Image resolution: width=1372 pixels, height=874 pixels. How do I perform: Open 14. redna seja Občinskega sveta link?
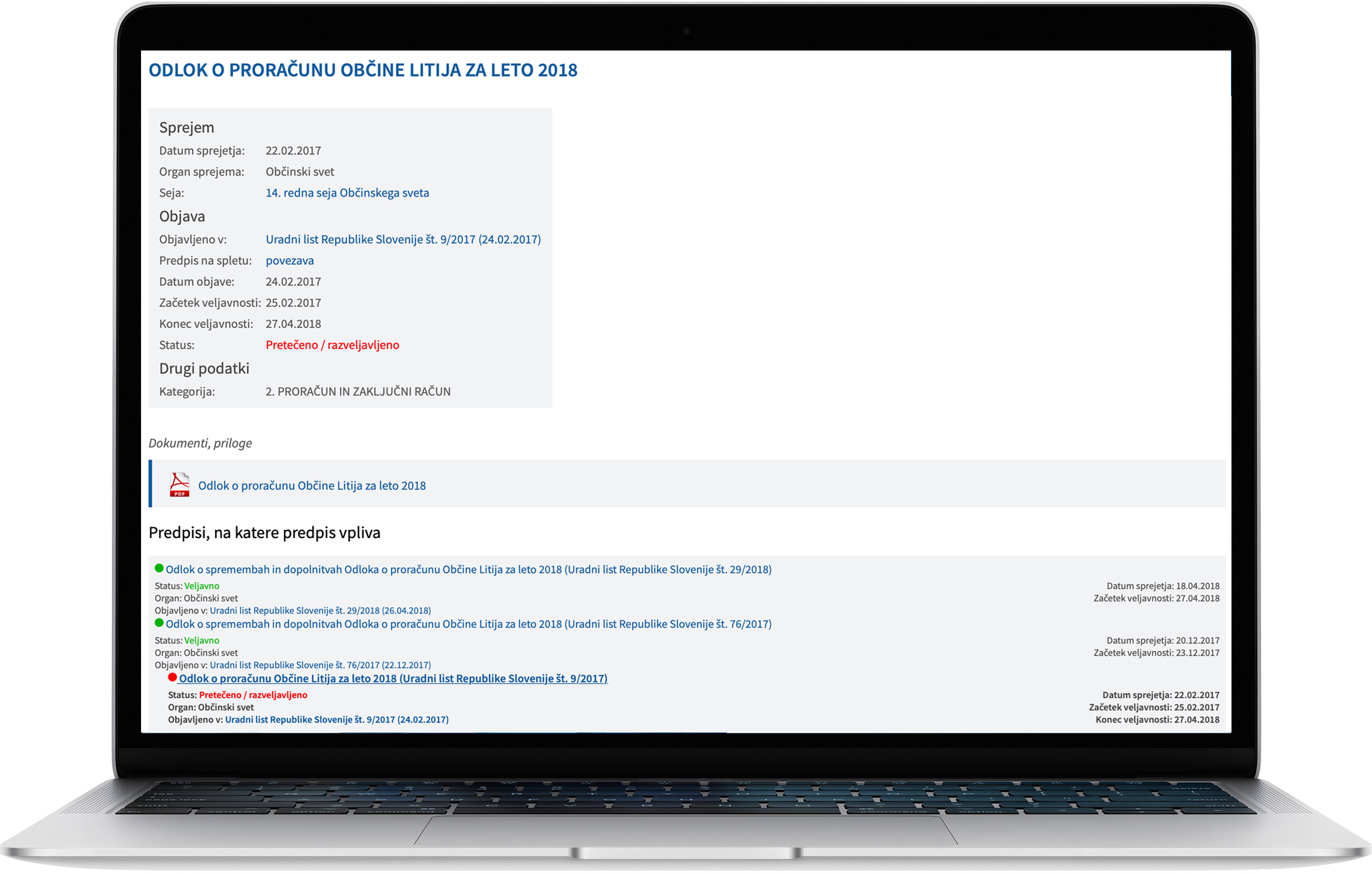click(x=347, y=193)
